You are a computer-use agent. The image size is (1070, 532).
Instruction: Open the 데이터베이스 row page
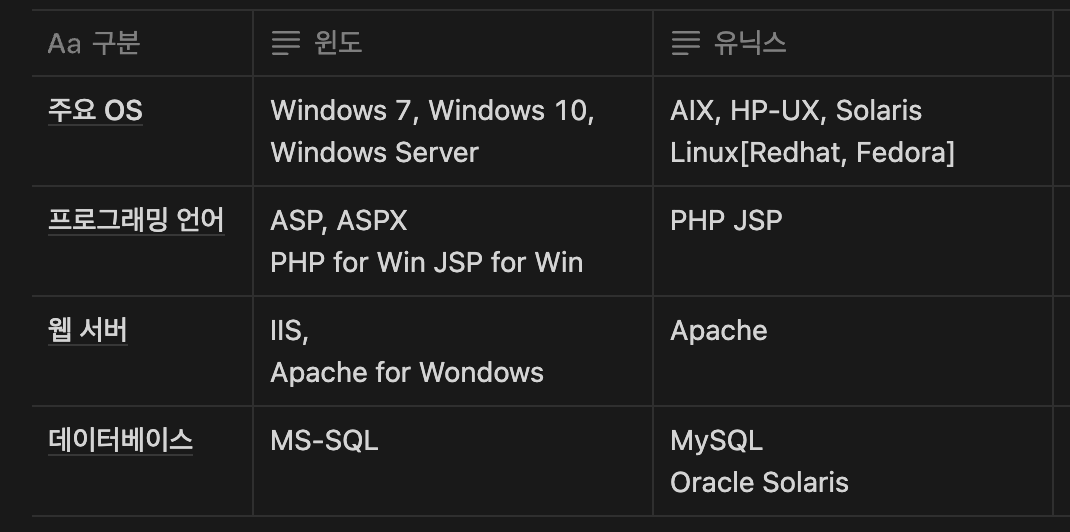coord(120,441)
